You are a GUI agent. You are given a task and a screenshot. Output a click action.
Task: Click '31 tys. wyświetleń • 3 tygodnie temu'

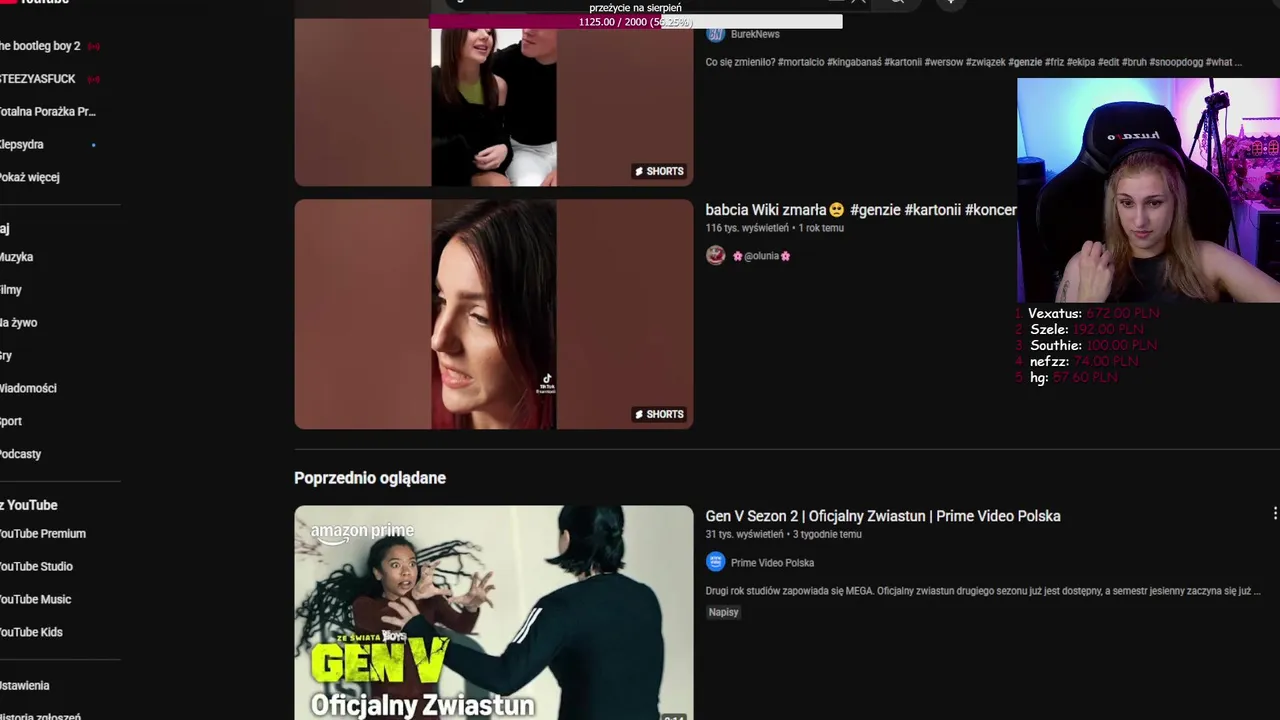pyautogui.click(x=783, y=534)
